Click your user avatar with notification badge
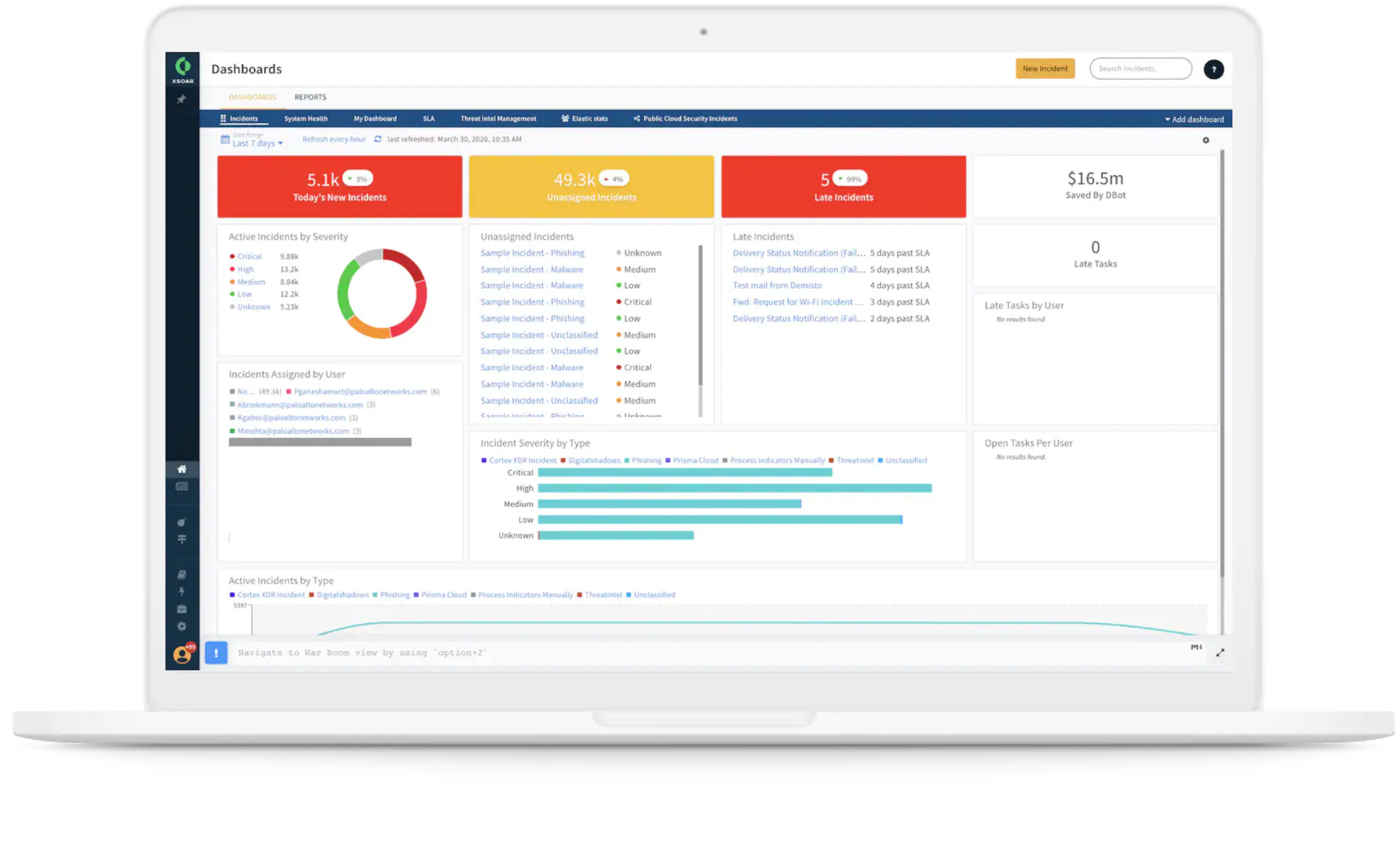Viewport: 1400px width, 855px height. [181, 654]
